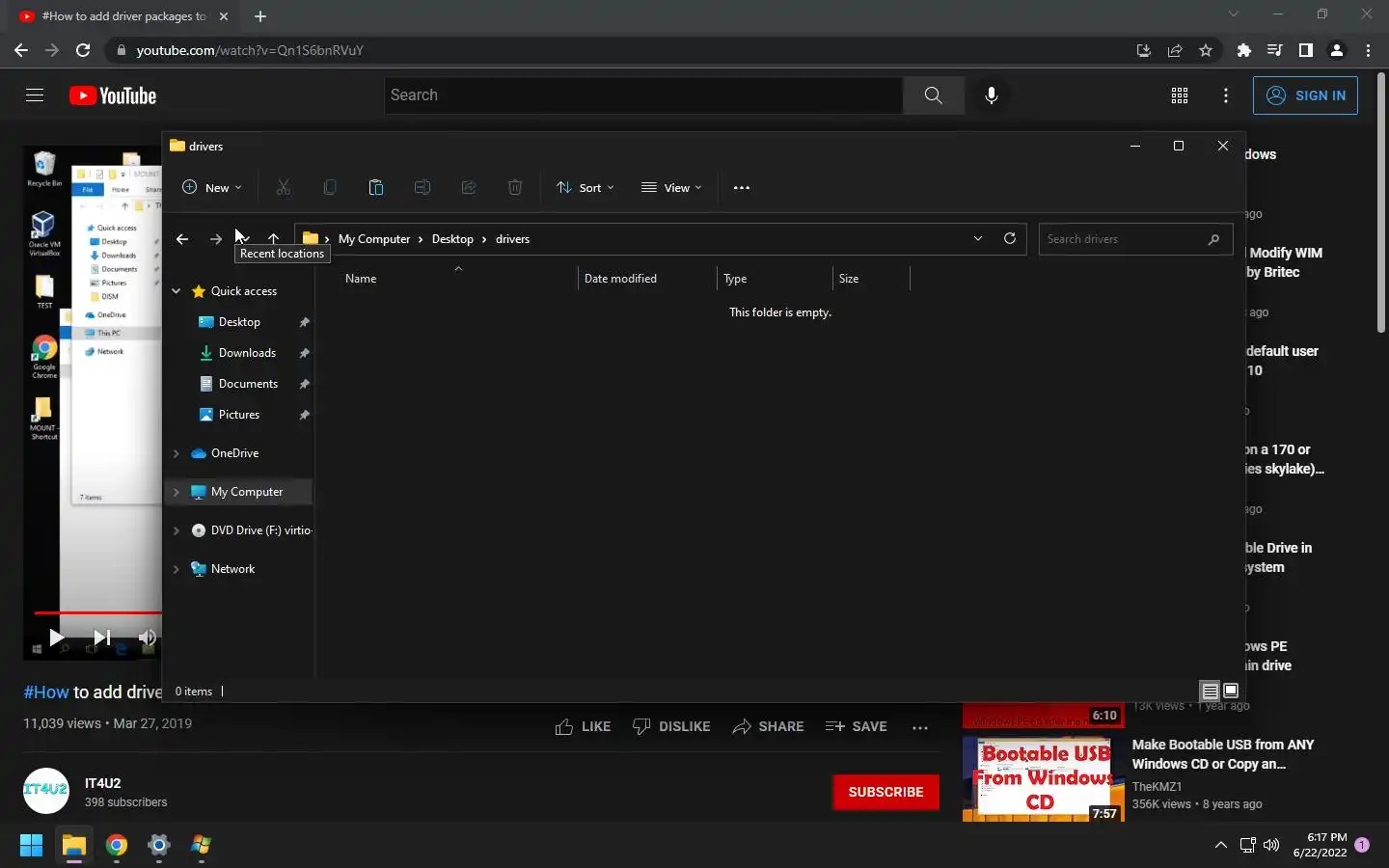Viewport: 1389px width, 868px height.
Task: Open YouTube settings three-dot menu
Action: click(1226, 95)
